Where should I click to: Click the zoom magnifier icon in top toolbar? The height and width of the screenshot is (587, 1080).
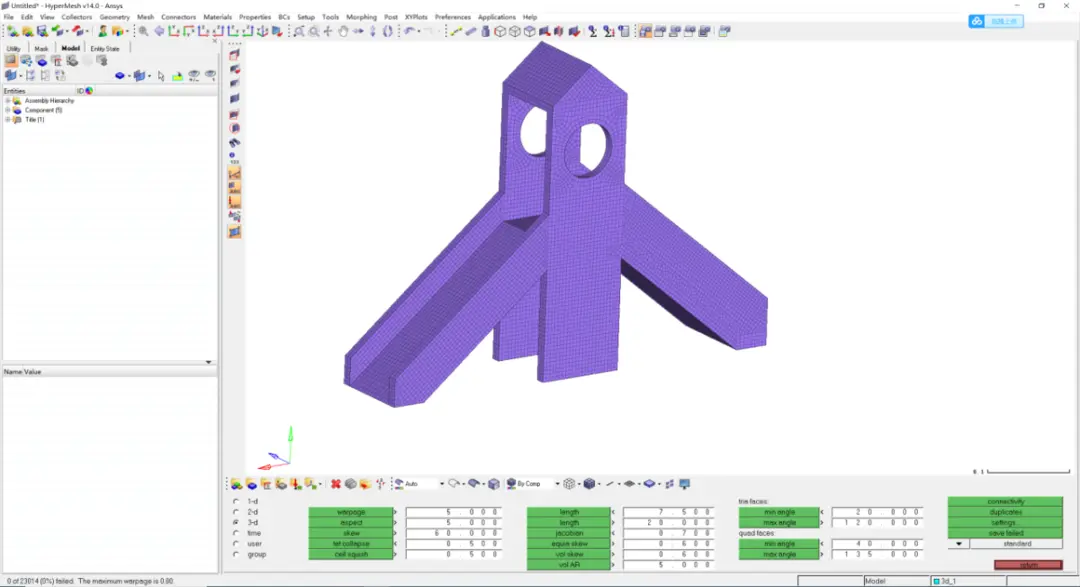pos(143,31)
